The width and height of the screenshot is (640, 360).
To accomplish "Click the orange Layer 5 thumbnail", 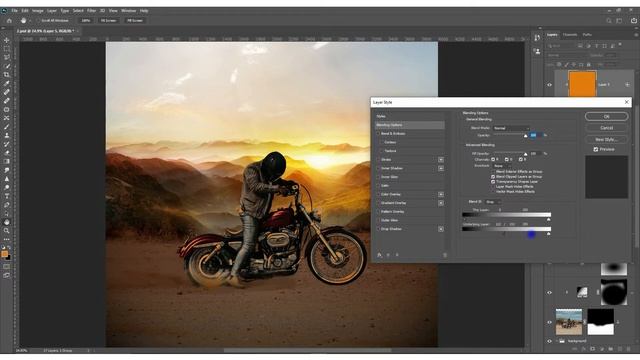I will (582, 84).
